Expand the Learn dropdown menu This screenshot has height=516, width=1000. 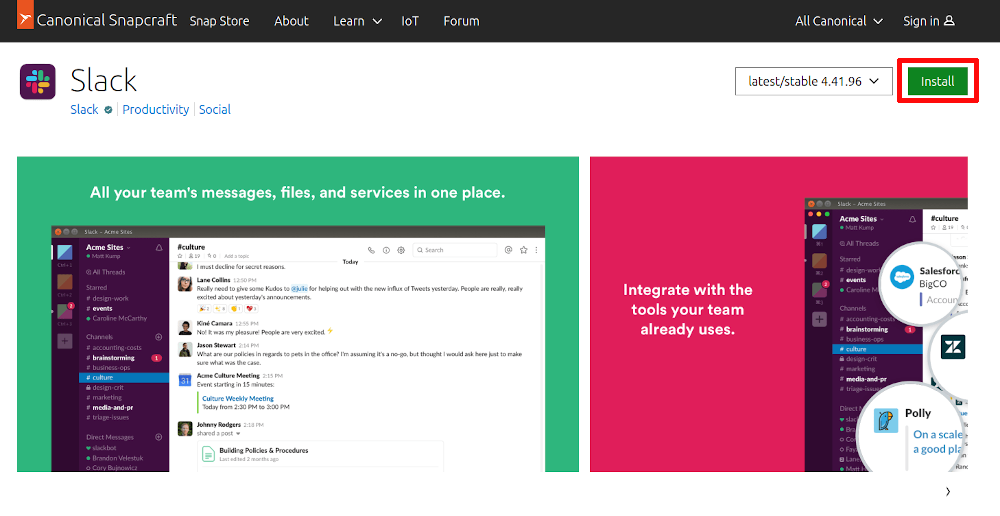click(357, 21)
